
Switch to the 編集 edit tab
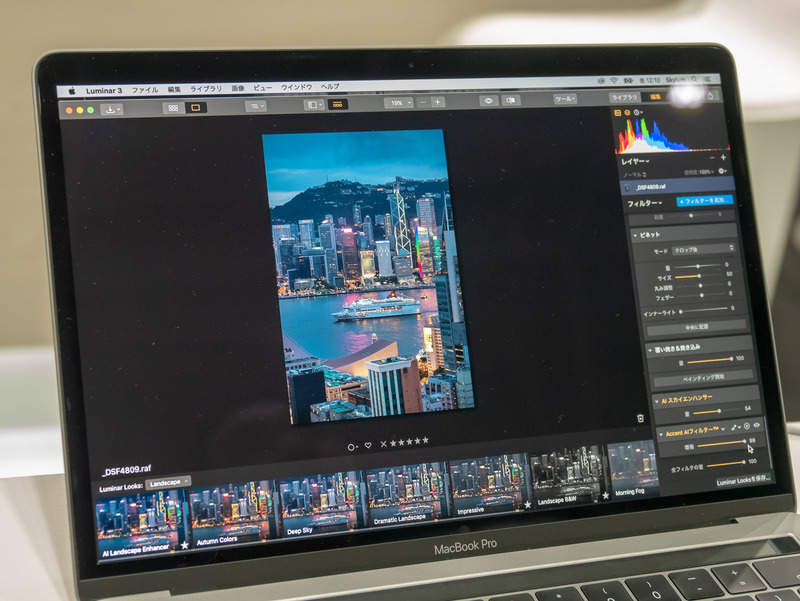(x=655, y=96)
